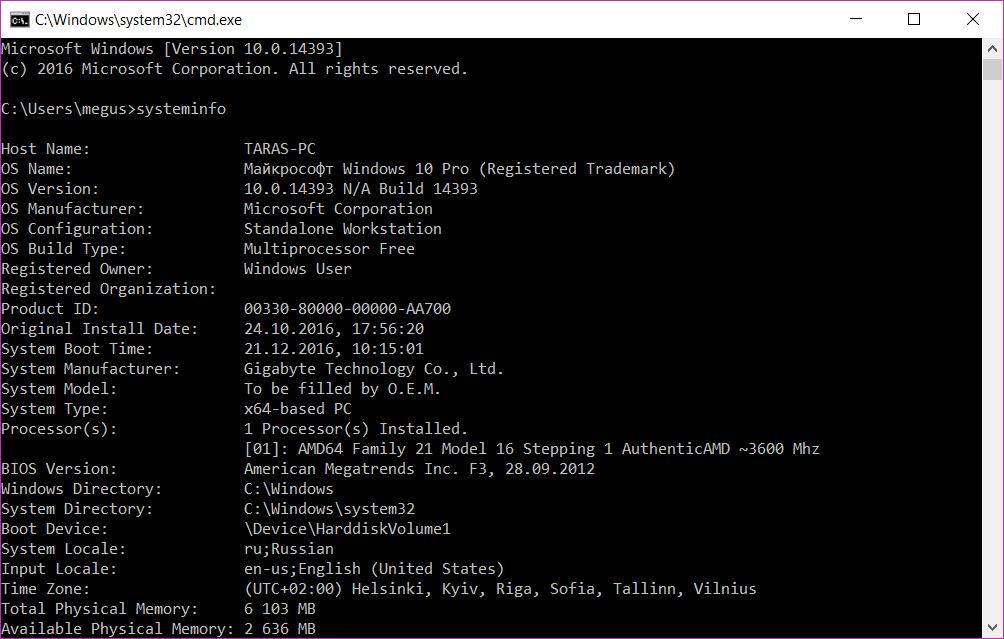The width and height of the screenshot is (1004, 639).
Task: Click the scrollbar track below the thumb
Action: pyautogui.click(x=992, y=350)
